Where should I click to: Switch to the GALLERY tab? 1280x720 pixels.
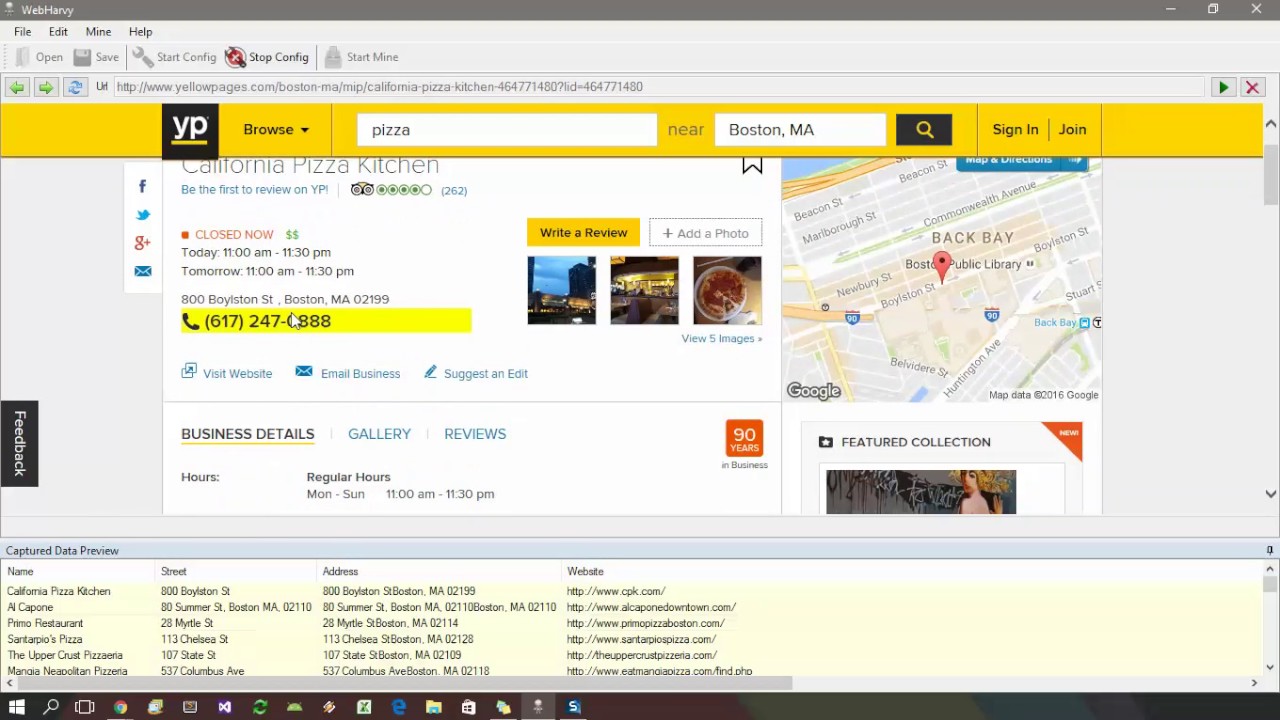(379, 434)
